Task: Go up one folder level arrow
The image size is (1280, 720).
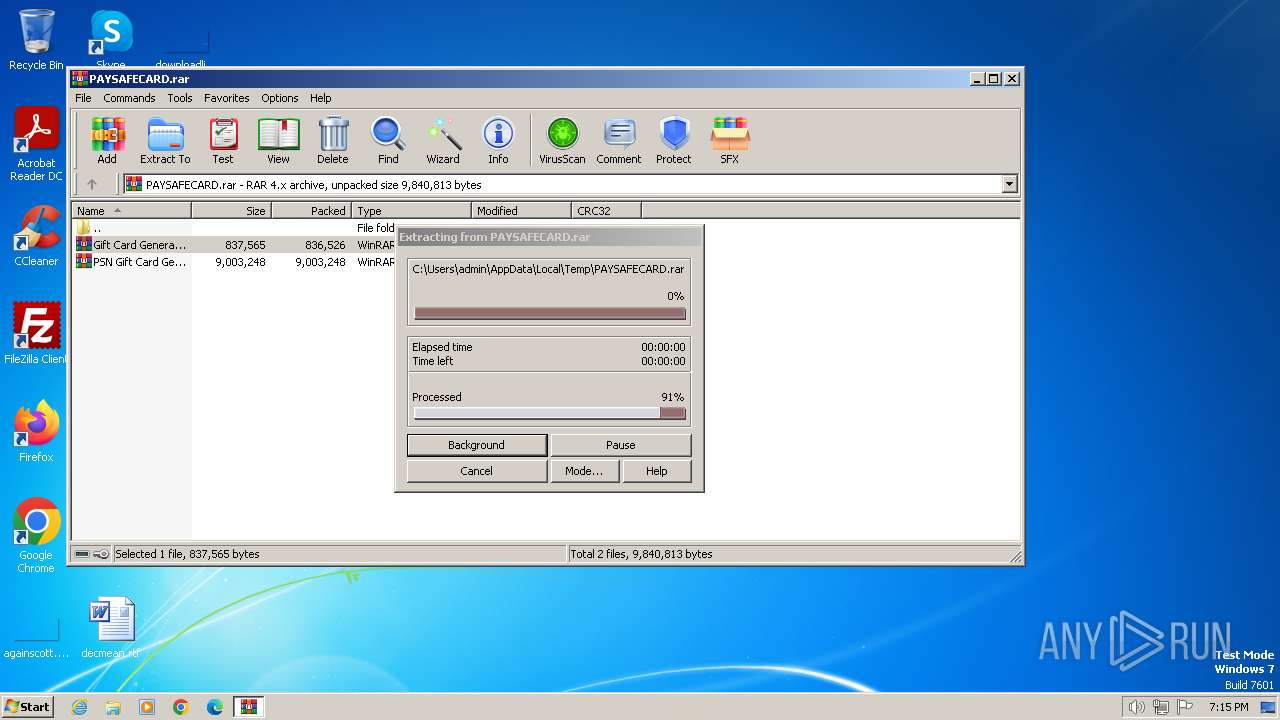Action: coord(92,184)
